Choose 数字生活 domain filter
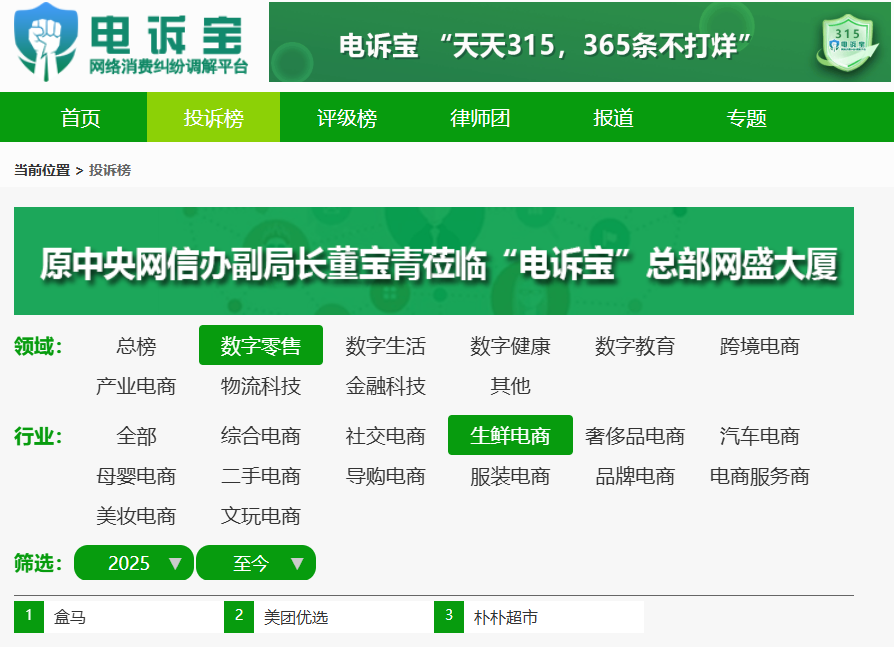894x647 pixels. (385, 345)
